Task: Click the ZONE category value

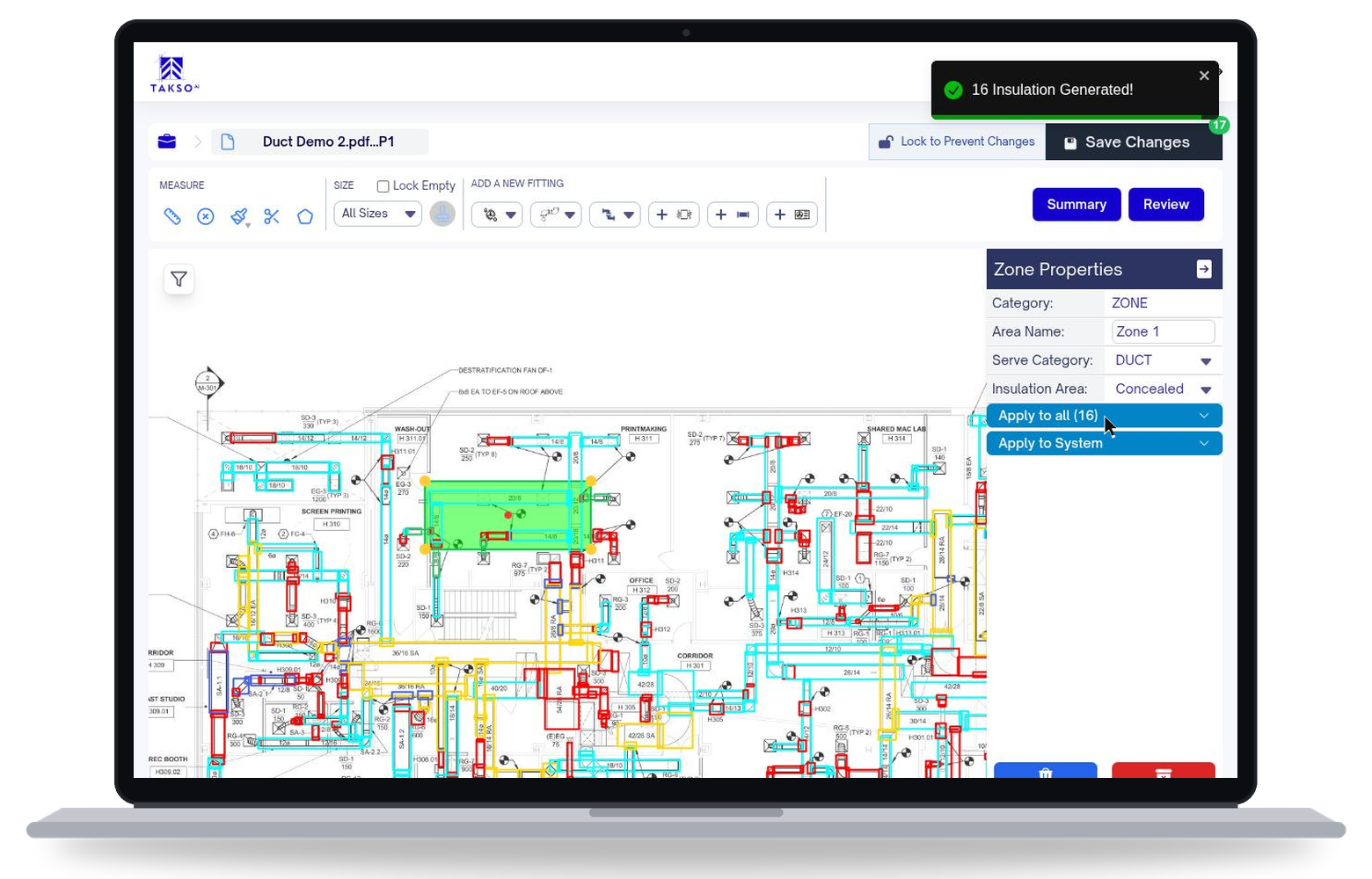Action: click(1129, 303)
